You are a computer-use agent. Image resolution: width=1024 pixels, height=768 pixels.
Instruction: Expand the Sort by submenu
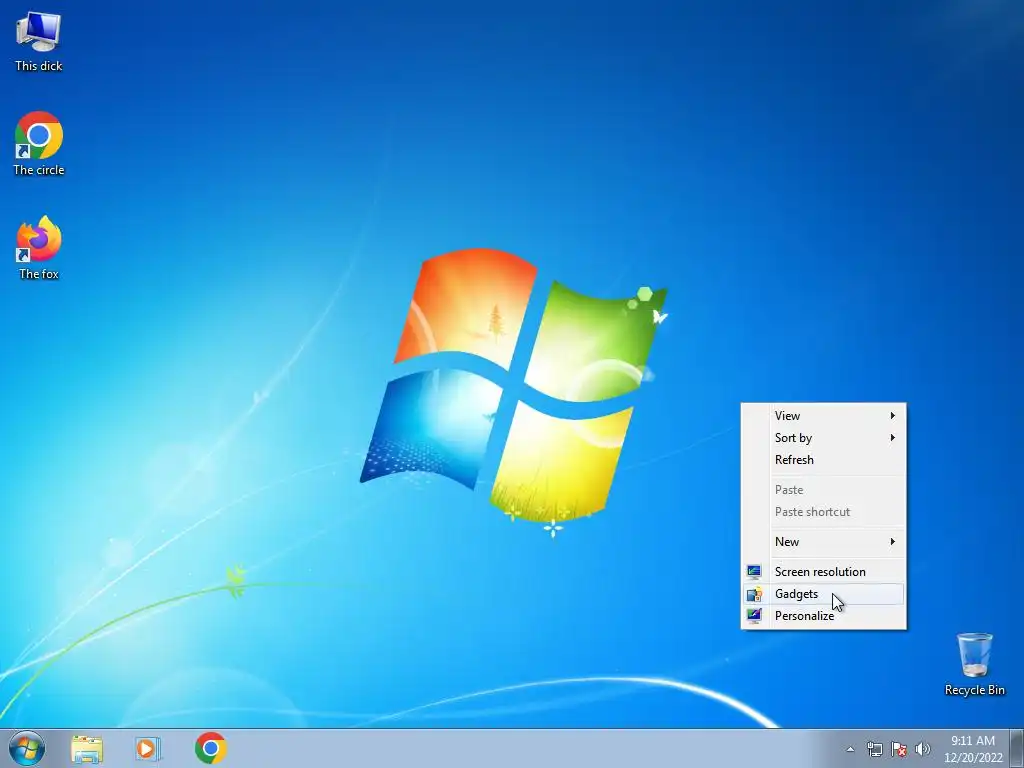824,438
